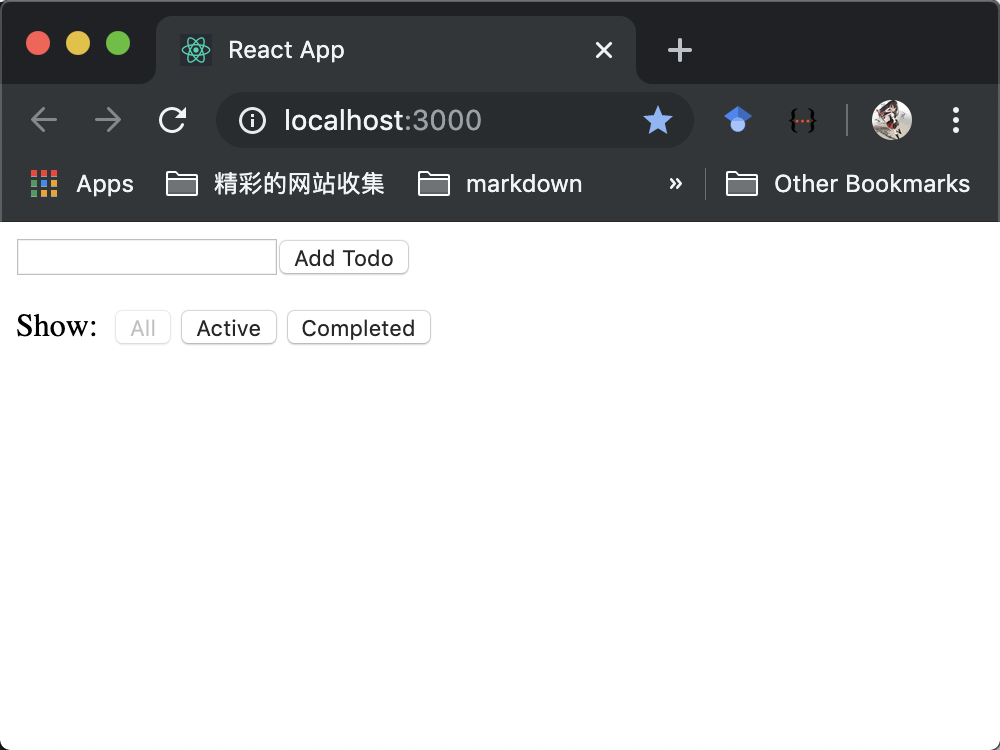Open the Apps grid shortcut
This screenshot has height=750, width=1000.
82,184
